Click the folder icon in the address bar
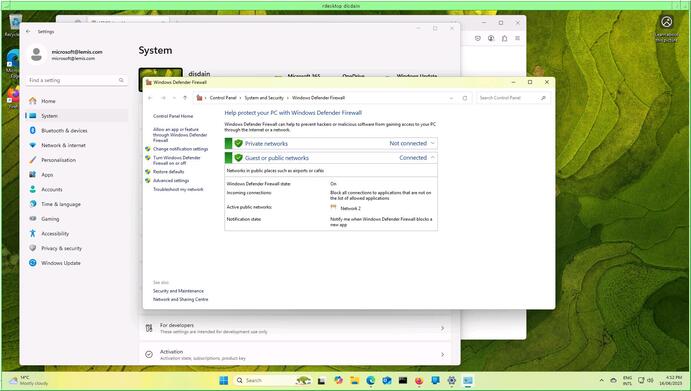The image size is (691, 391). click(x=199, y=98)
